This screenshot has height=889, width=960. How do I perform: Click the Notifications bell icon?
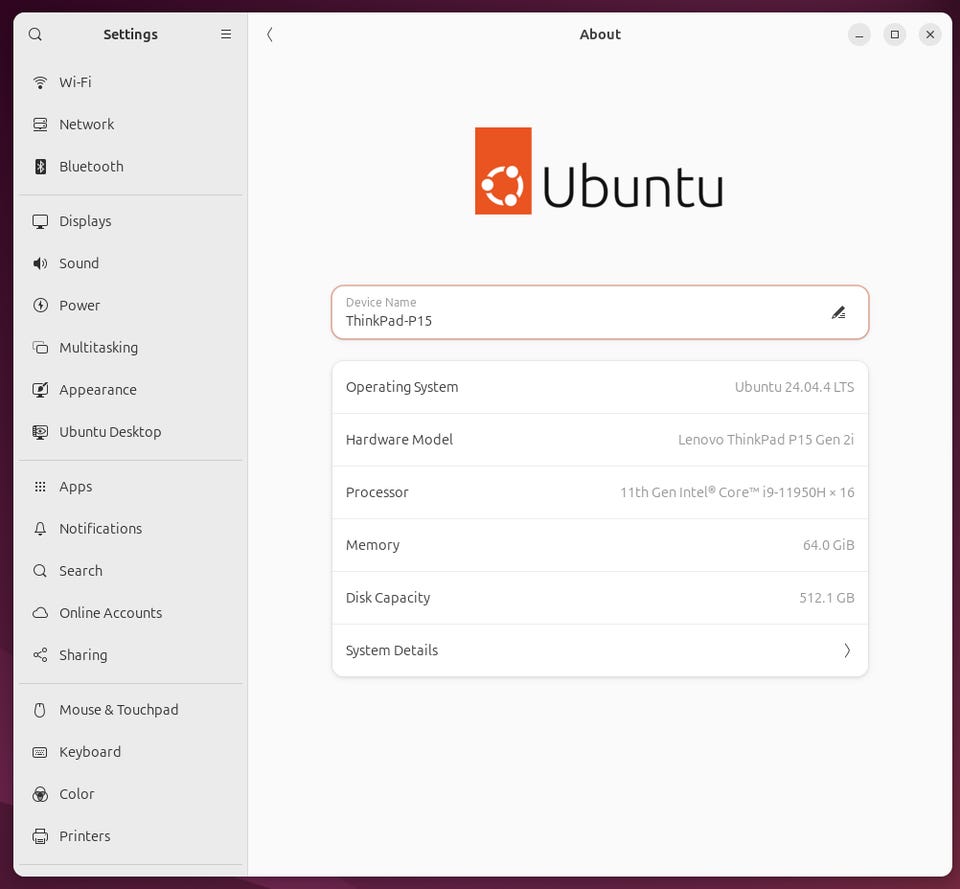(40, 529)
